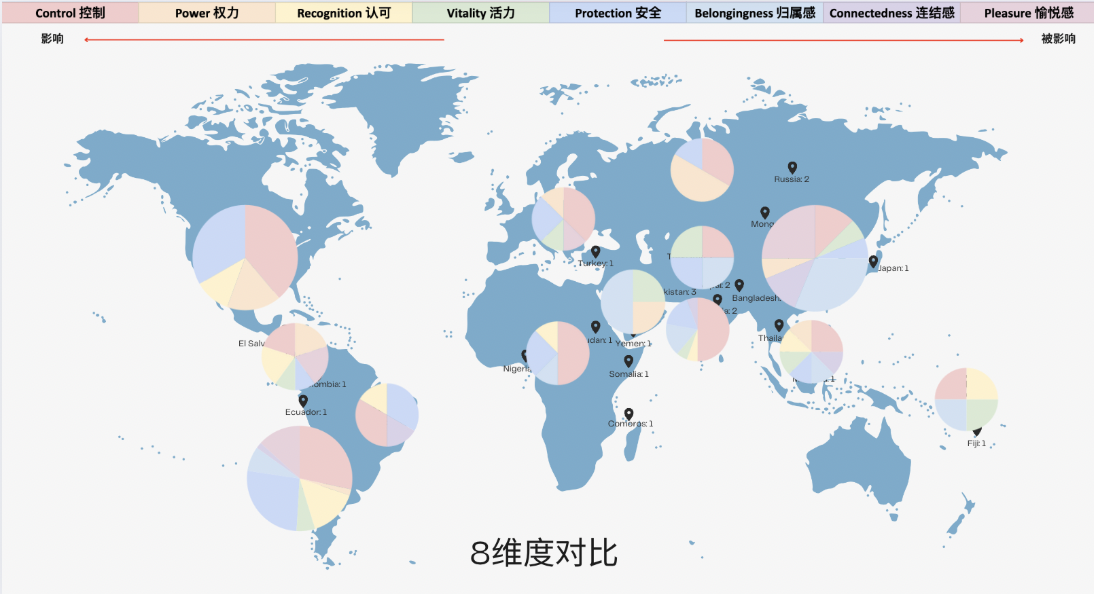The image size is (1094, 594).
Task: Open the pie chart above Yemen label
Action: click(633, 302)
